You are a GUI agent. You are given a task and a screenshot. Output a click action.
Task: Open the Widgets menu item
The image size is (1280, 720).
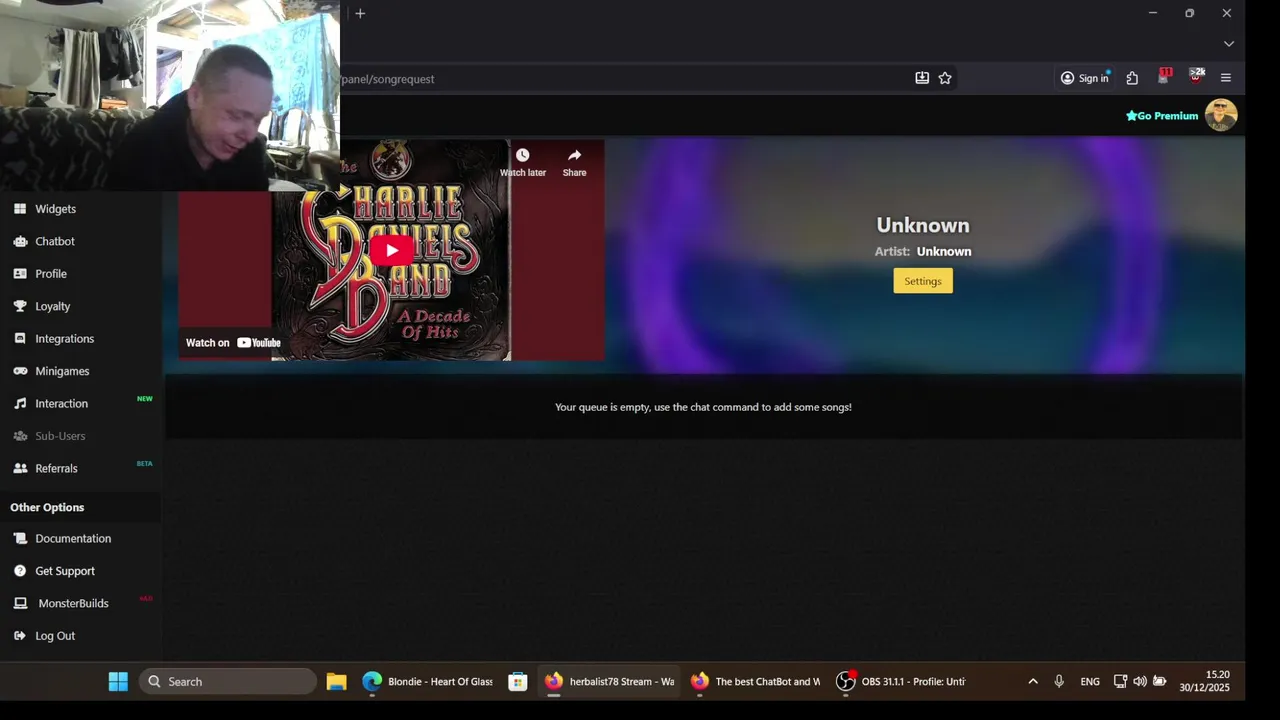55,209
